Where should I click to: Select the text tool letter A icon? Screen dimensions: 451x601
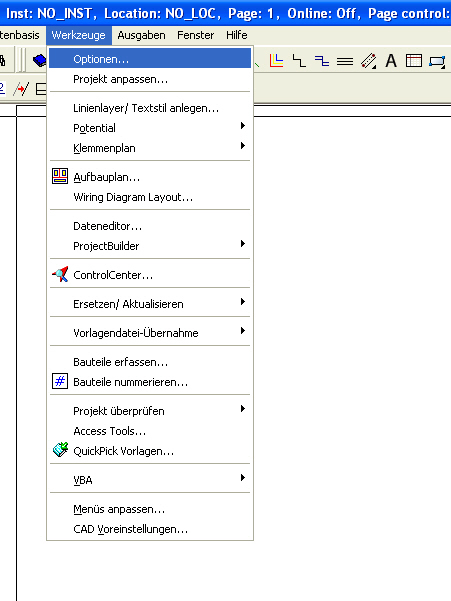pyautogui.click(x=391, y=61)
